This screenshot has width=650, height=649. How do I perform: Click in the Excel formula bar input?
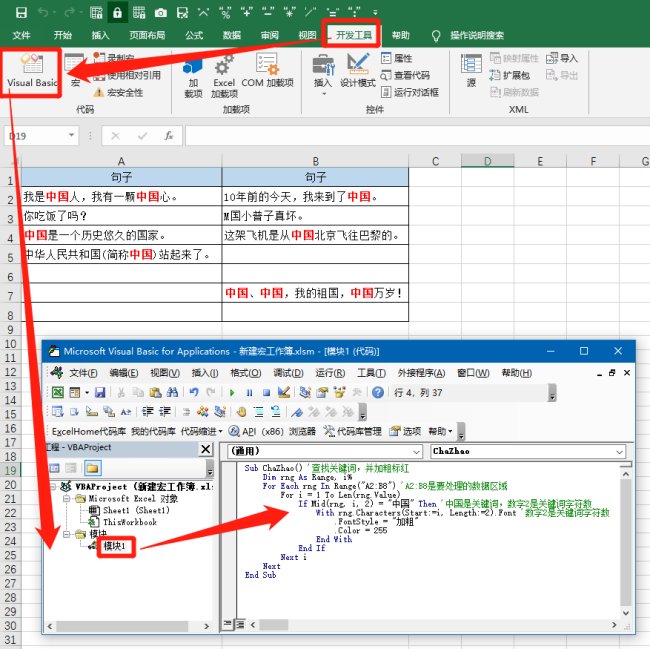coord(417,136)
